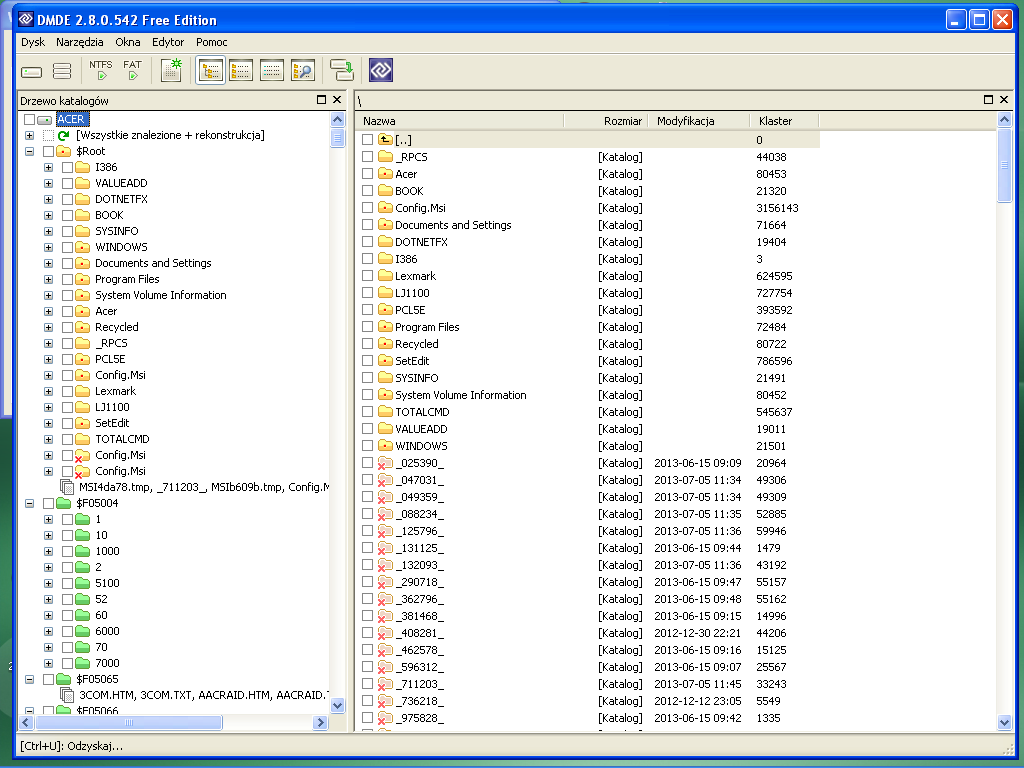Check the $F05065 checkbox in tree
The width and height of the screenshot is (1024, 768).
(x=48, y=679)
